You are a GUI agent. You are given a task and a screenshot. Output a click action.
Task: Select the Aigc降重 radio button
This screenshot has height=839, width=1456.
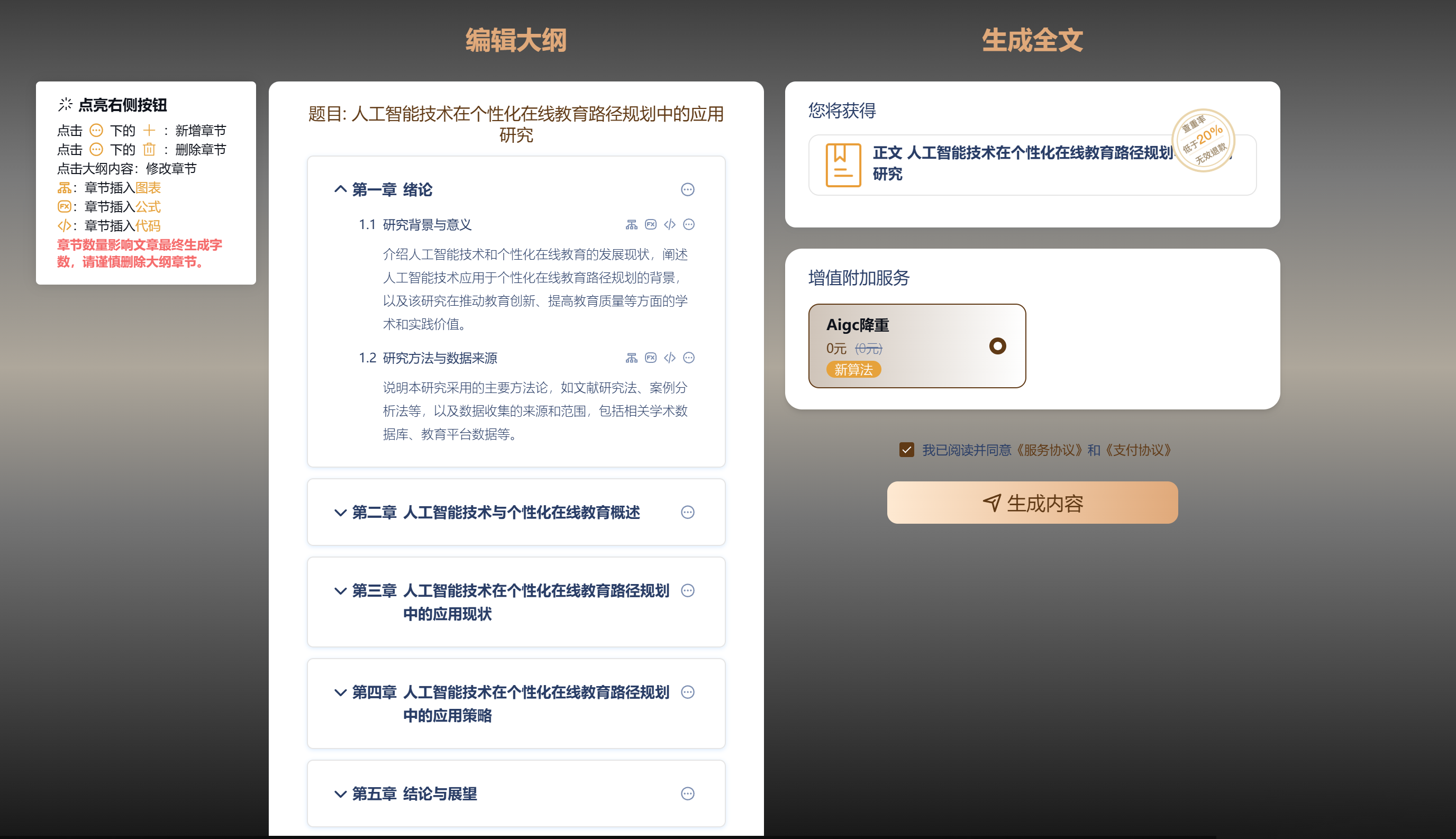997,346
